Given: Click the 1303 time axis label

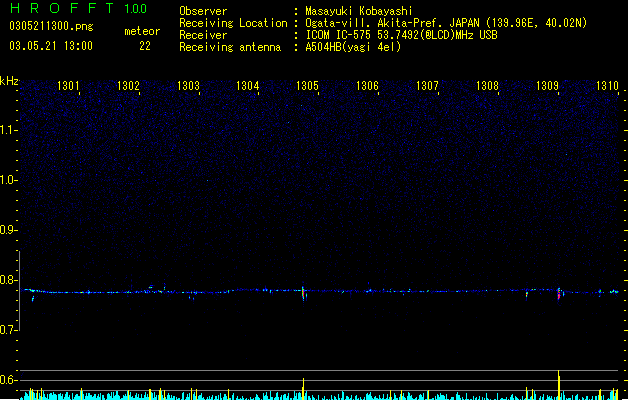Looking at the screenshot, I should 188,85.
